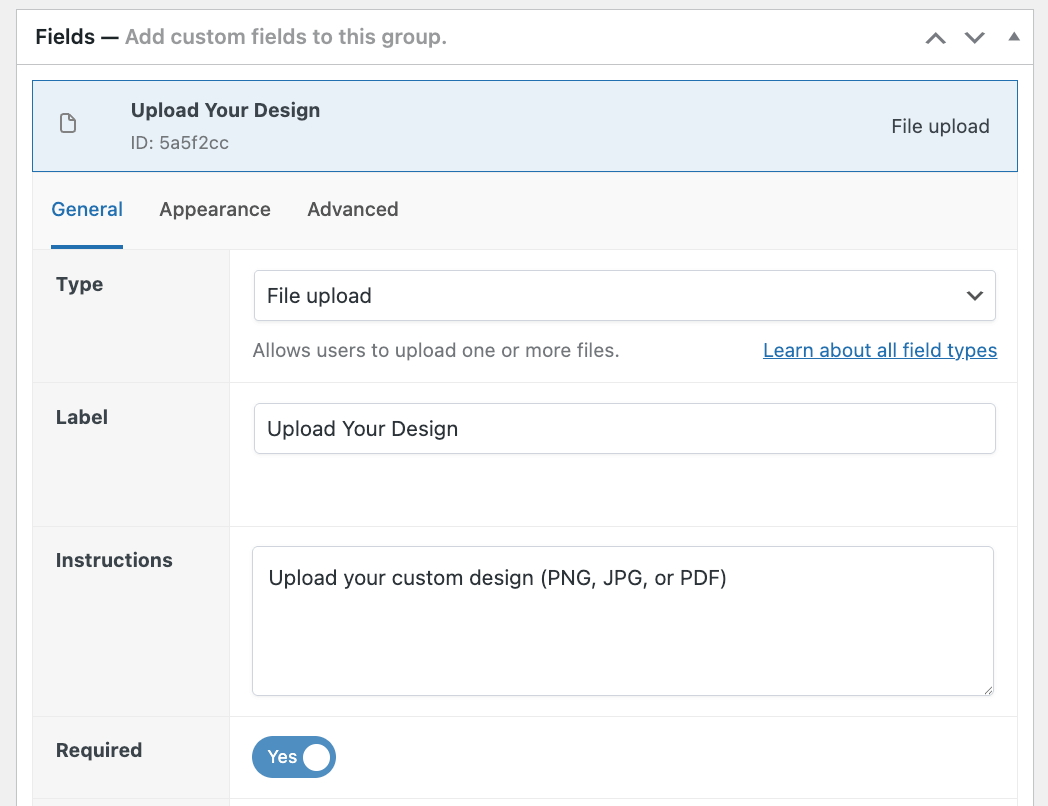
Task: Open the Advanced tab
Action: coord(352,209)
